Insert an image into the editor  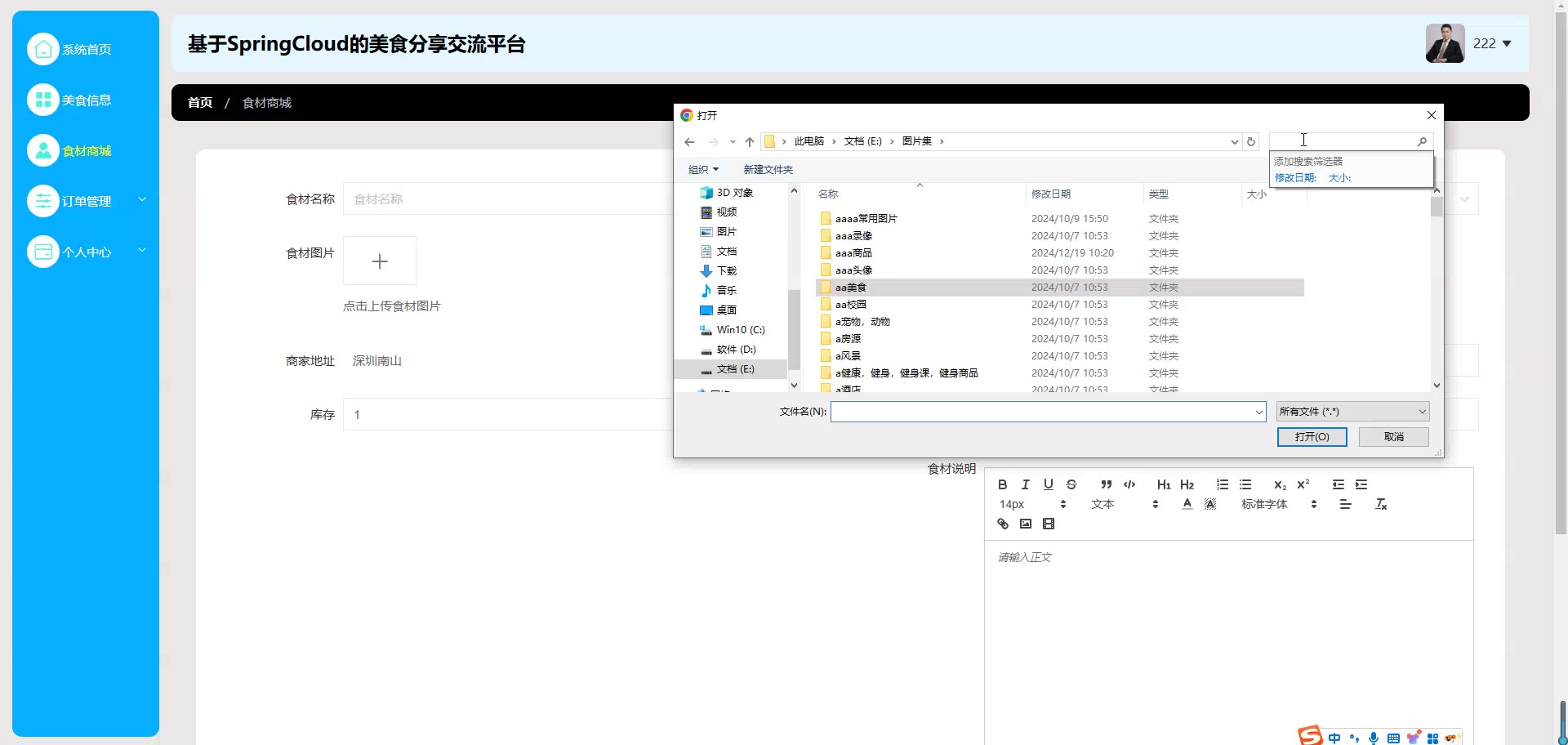pos(1026,524)
